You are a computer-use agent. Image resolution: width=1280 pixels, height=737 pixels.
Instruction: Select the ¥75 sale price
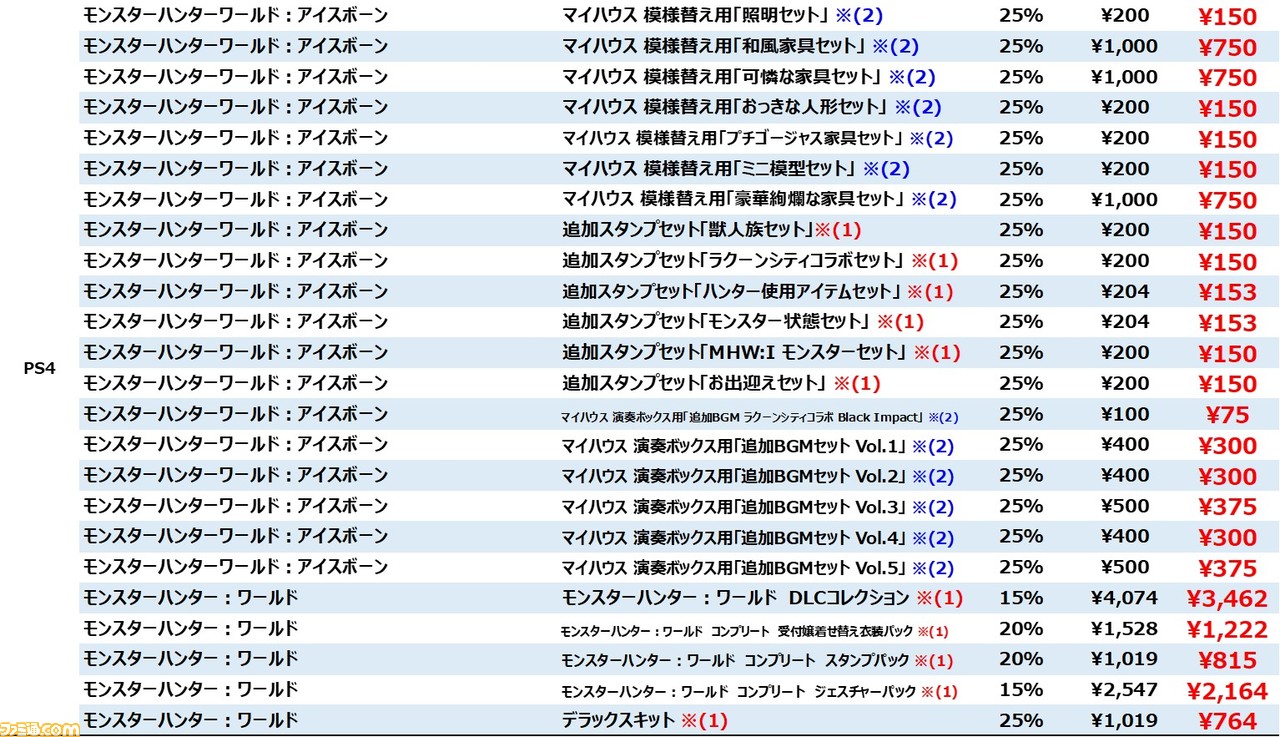tap(1226, 416)
